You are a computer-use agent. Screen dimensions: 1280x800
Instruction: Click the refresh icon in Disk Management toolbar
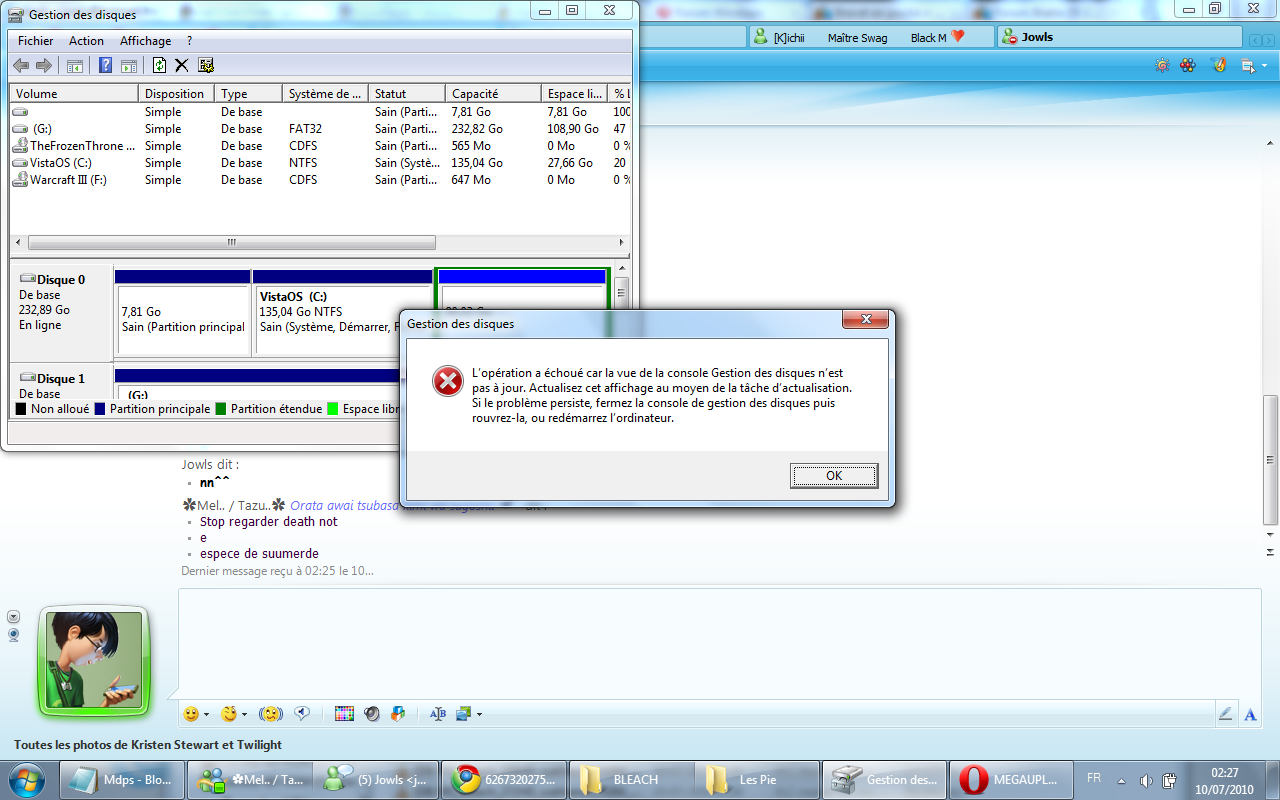[x=159, y=66]
